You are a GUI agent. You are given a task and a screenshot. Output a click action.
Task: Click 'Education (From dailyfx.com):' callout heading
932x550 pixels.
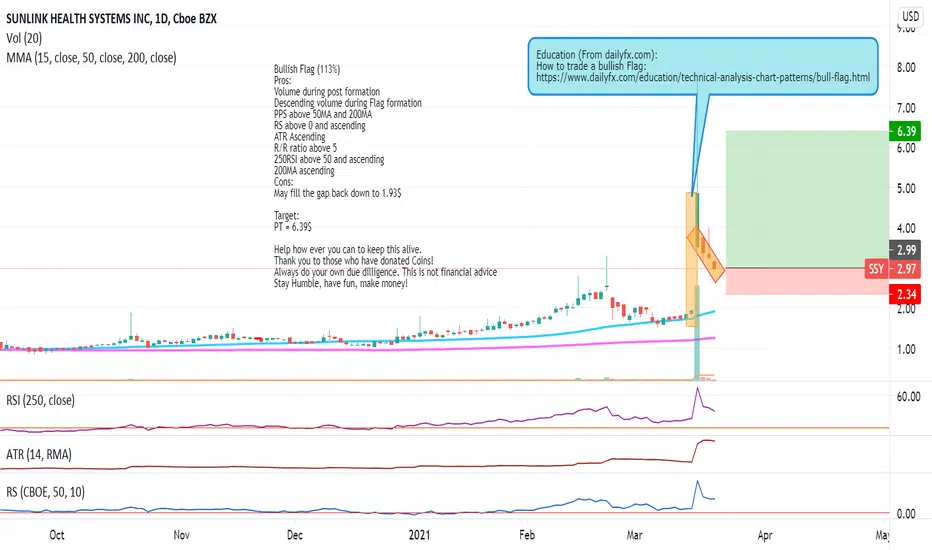click(x=597, y=55)
